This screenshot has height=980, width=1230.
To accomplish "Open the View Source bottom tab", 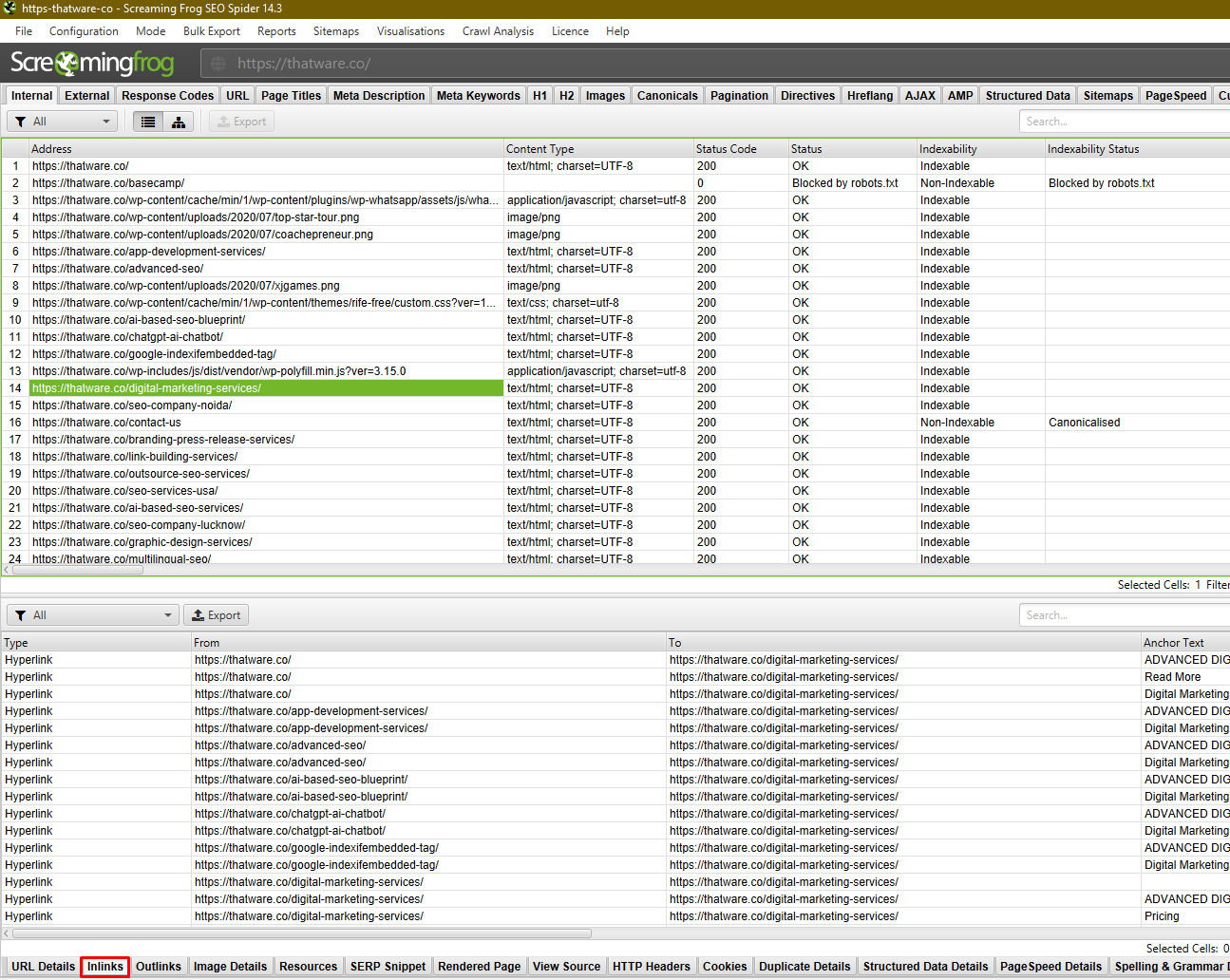I will click(x=566, y=967).
